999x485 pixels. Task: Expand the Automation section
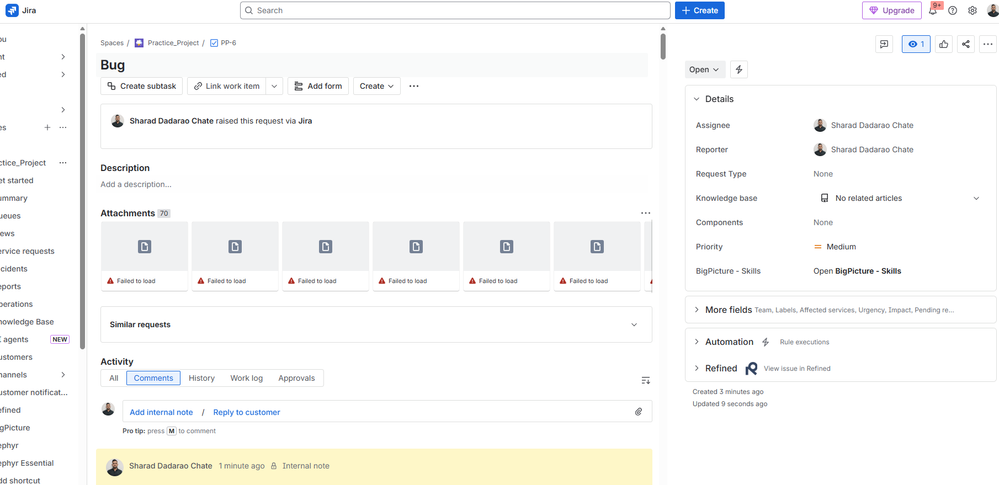696,342
